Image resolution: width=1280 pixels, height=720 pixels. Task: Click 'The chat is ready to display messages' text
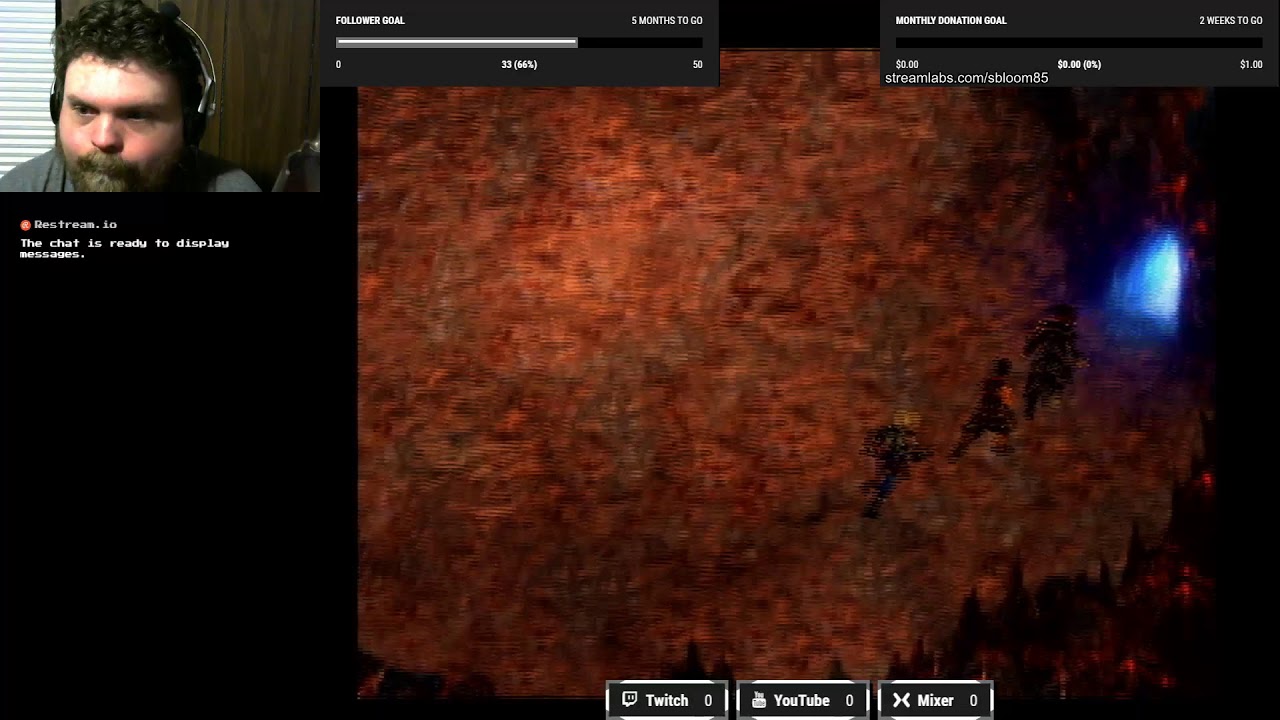(124, 248)
